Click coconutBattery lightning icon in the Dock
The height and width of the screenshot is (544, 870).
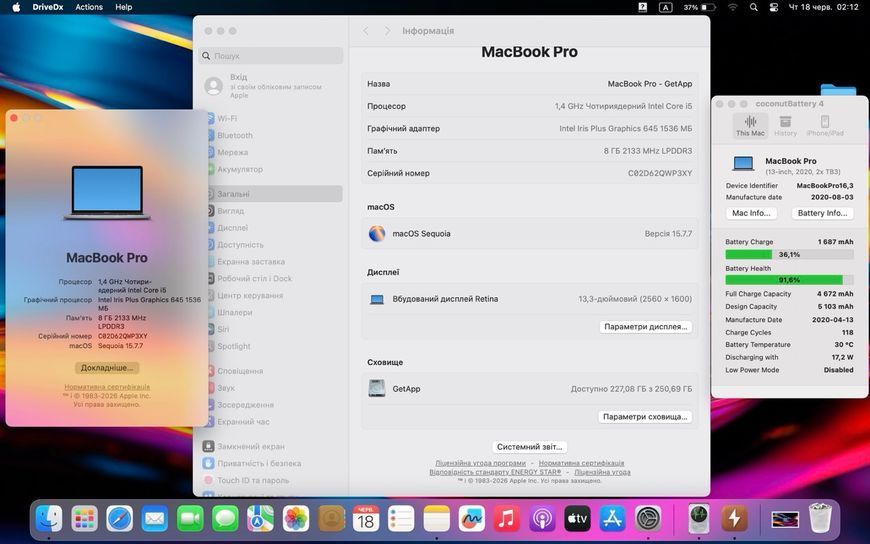coord(734,519)
